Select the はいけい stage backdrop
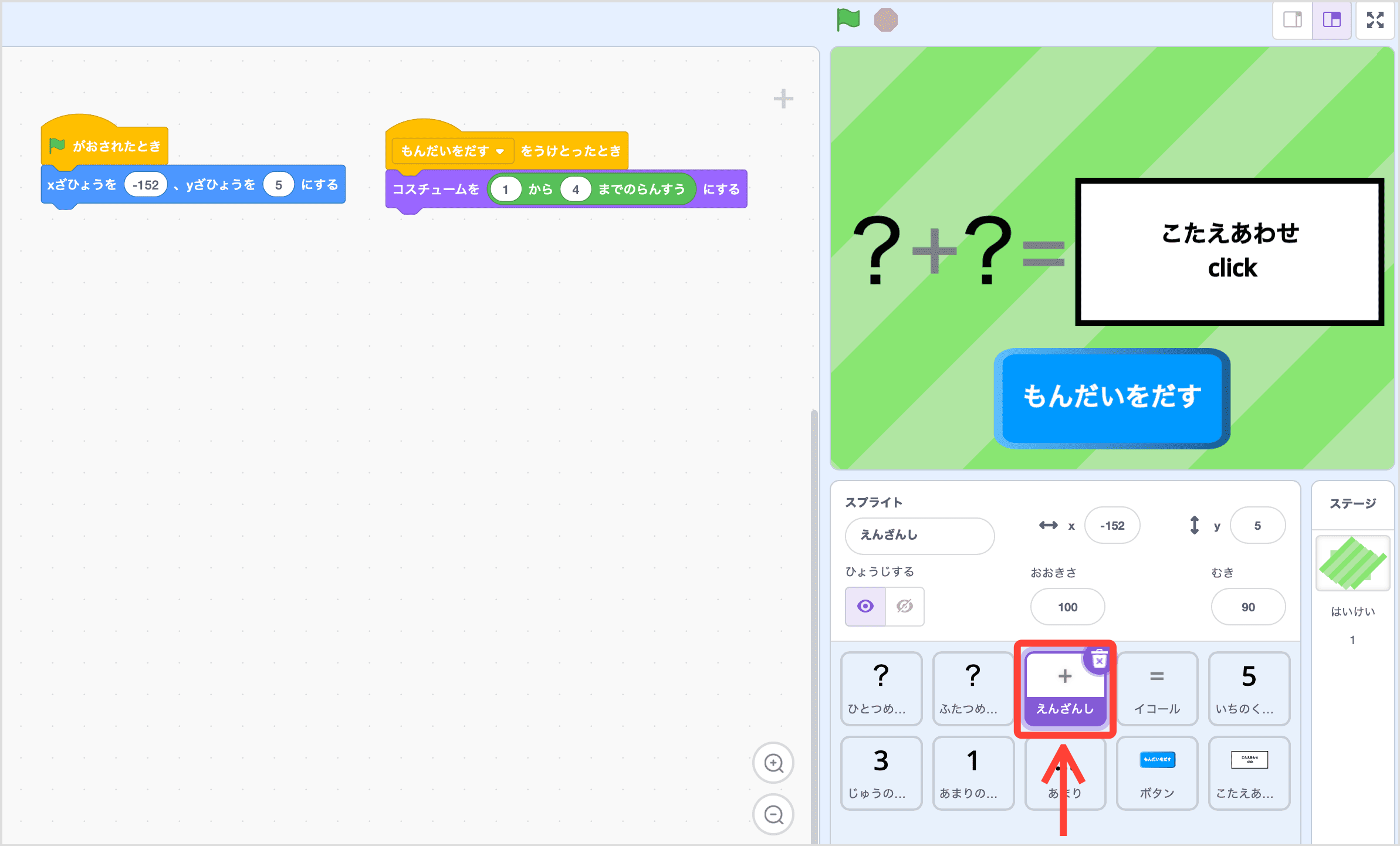 coord(1352,563)
